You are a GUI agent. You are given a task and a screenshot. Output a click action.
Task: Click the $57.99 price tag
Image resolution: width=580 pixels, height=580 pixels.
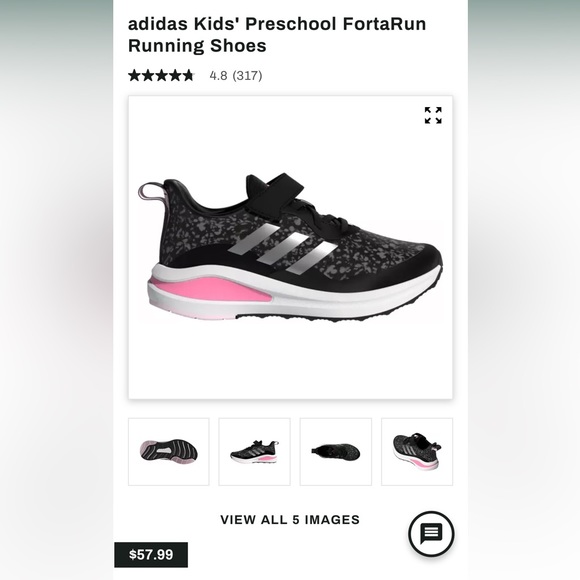click(x=151, y=554)
